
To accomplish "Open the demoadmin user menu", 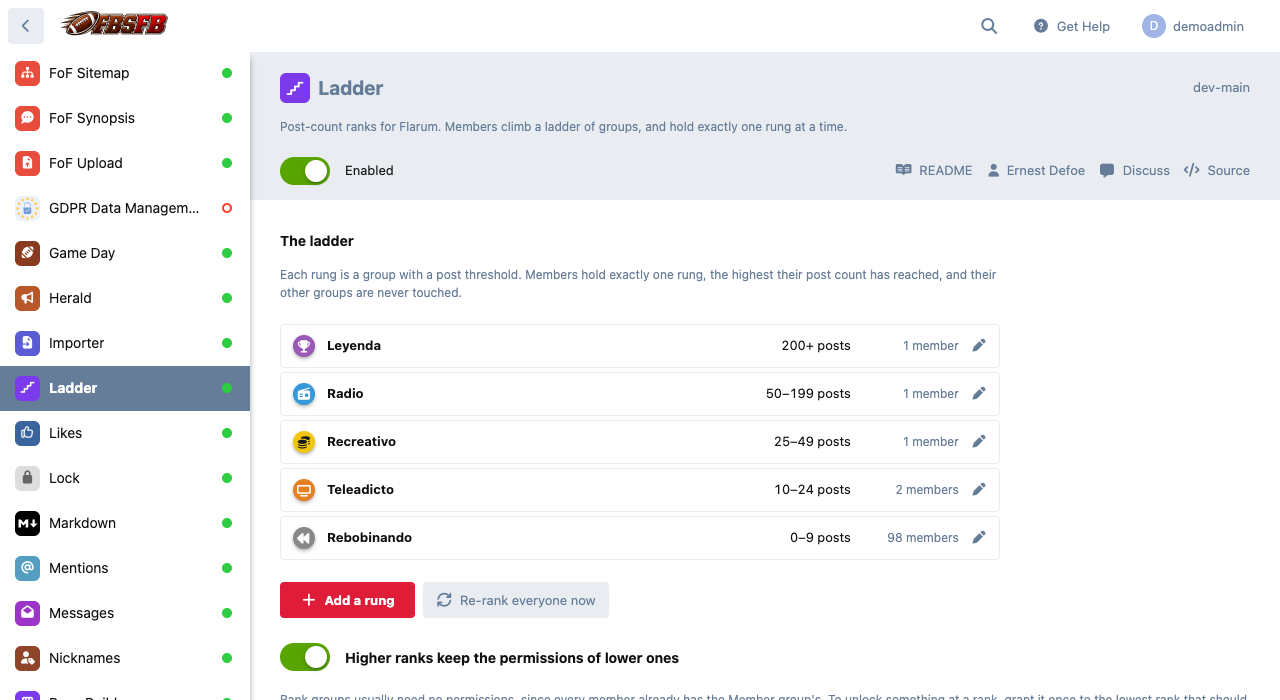I will (1193, 26).
